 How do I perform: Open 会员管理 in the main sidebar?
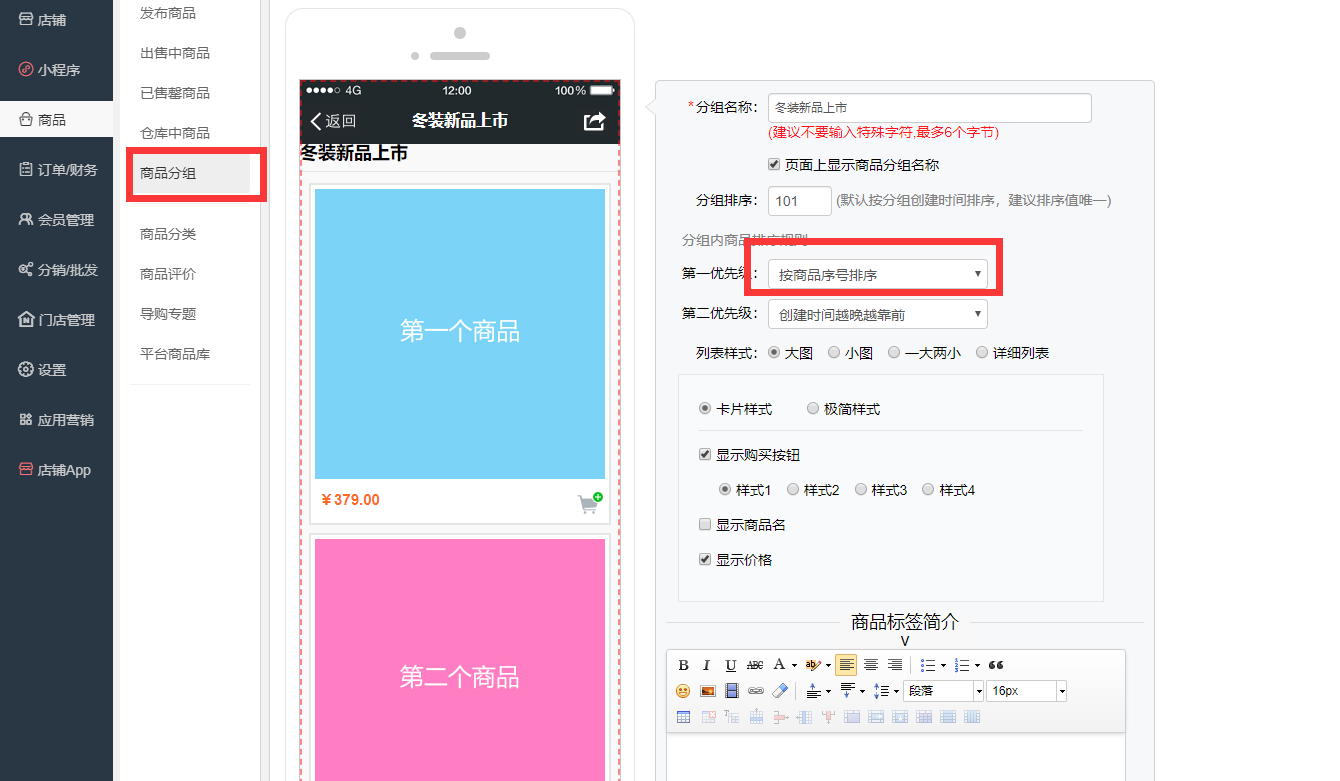pyautogui.click(x=57, y=220)
